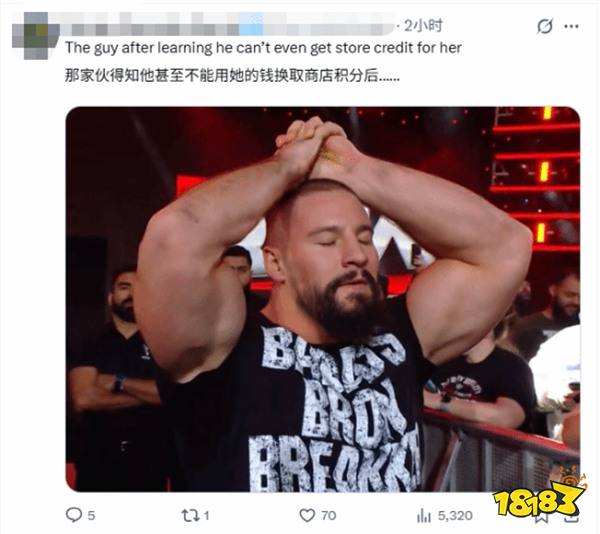The image size is (600, 534).
Task: Click the like count 70
Action: (328, 516)
